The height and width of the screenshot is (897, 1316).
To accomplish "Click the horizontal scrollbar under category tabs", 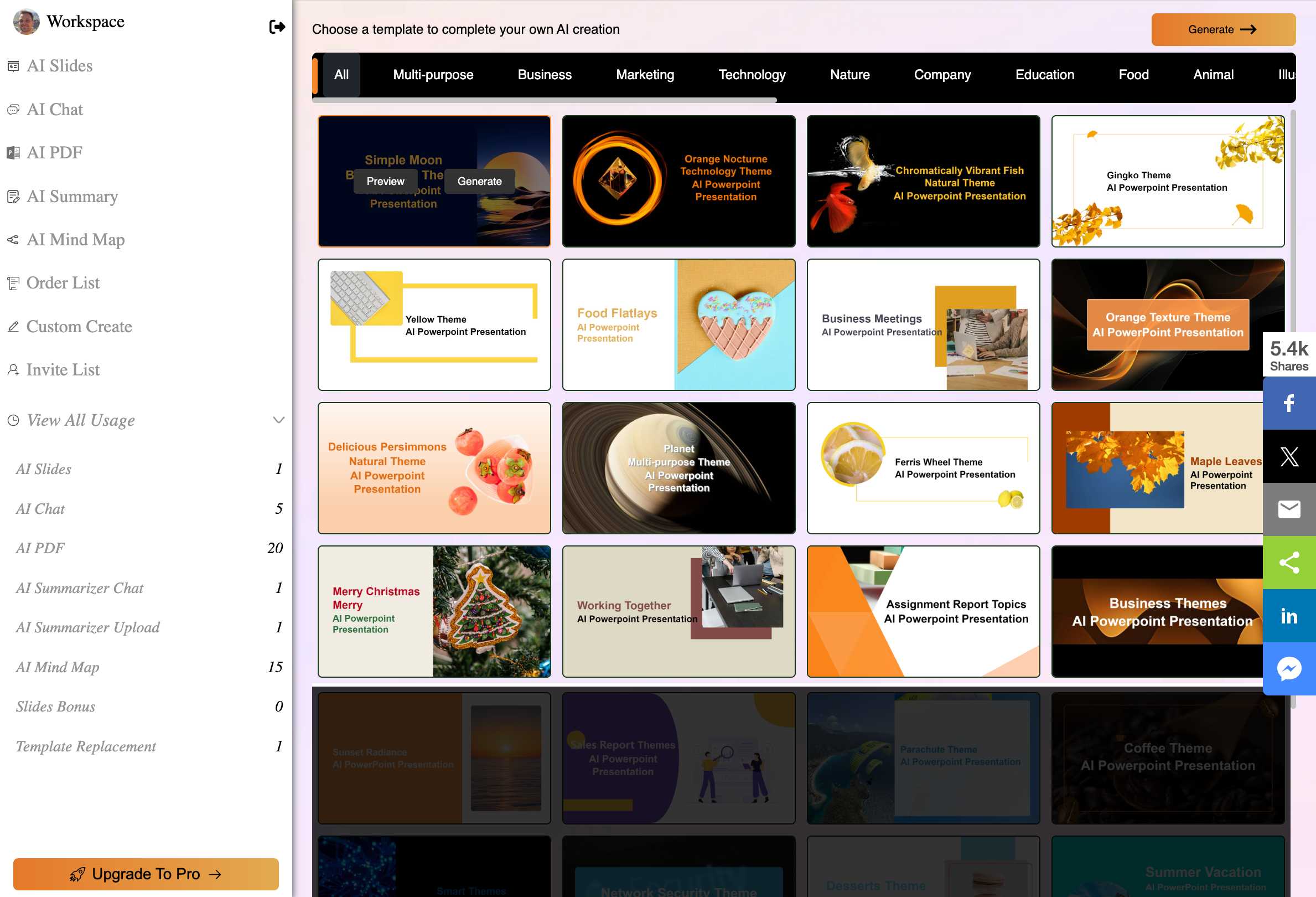I will pyautogui.click(x=544, y=100).
